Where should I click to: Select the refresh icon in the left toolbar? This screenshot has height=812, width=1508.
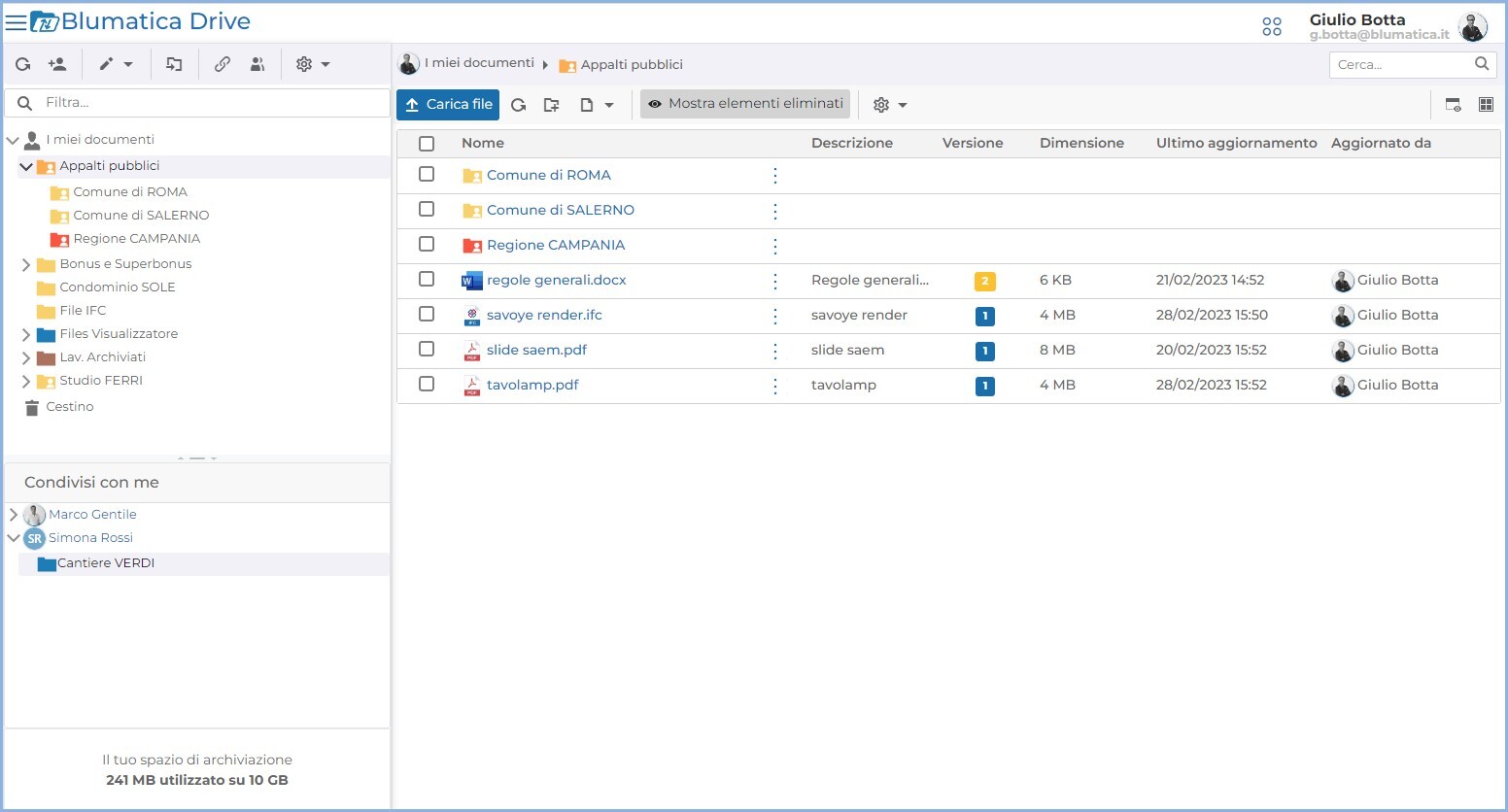click(23, 64)
